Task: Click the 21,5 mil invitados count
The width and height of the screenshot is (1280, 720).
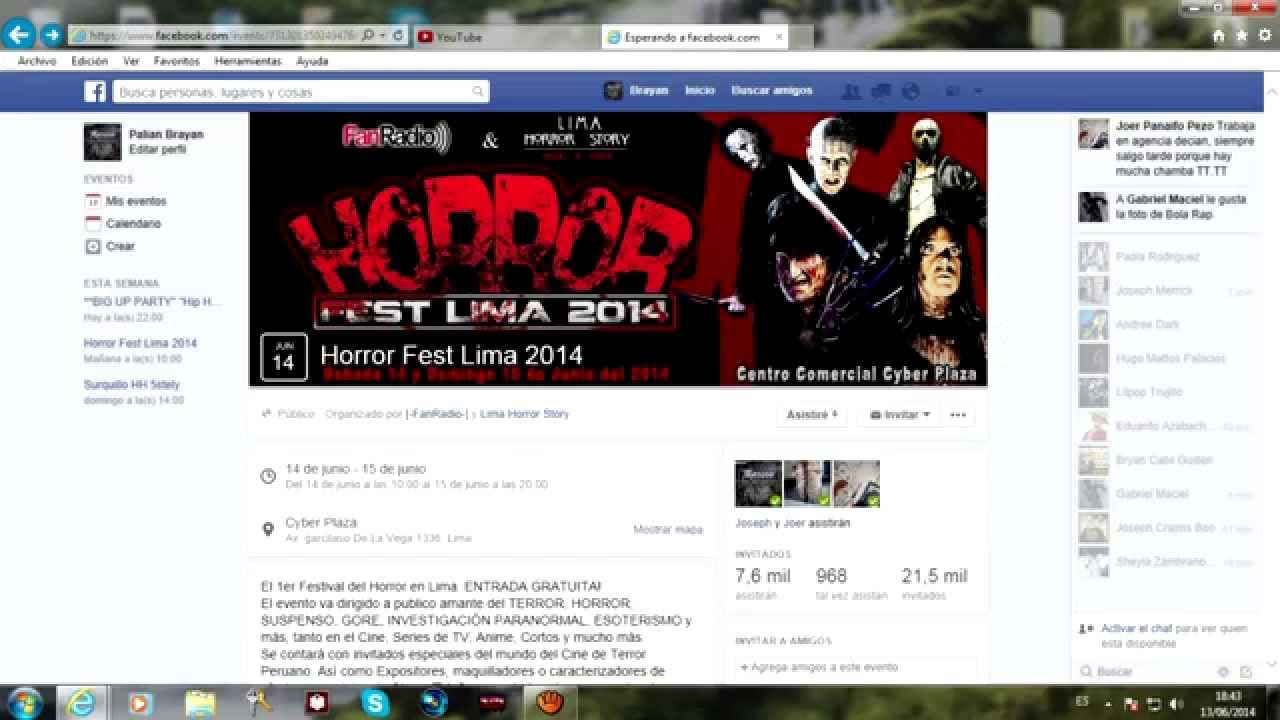Action: pyautogui.click(x=934, y=583)
